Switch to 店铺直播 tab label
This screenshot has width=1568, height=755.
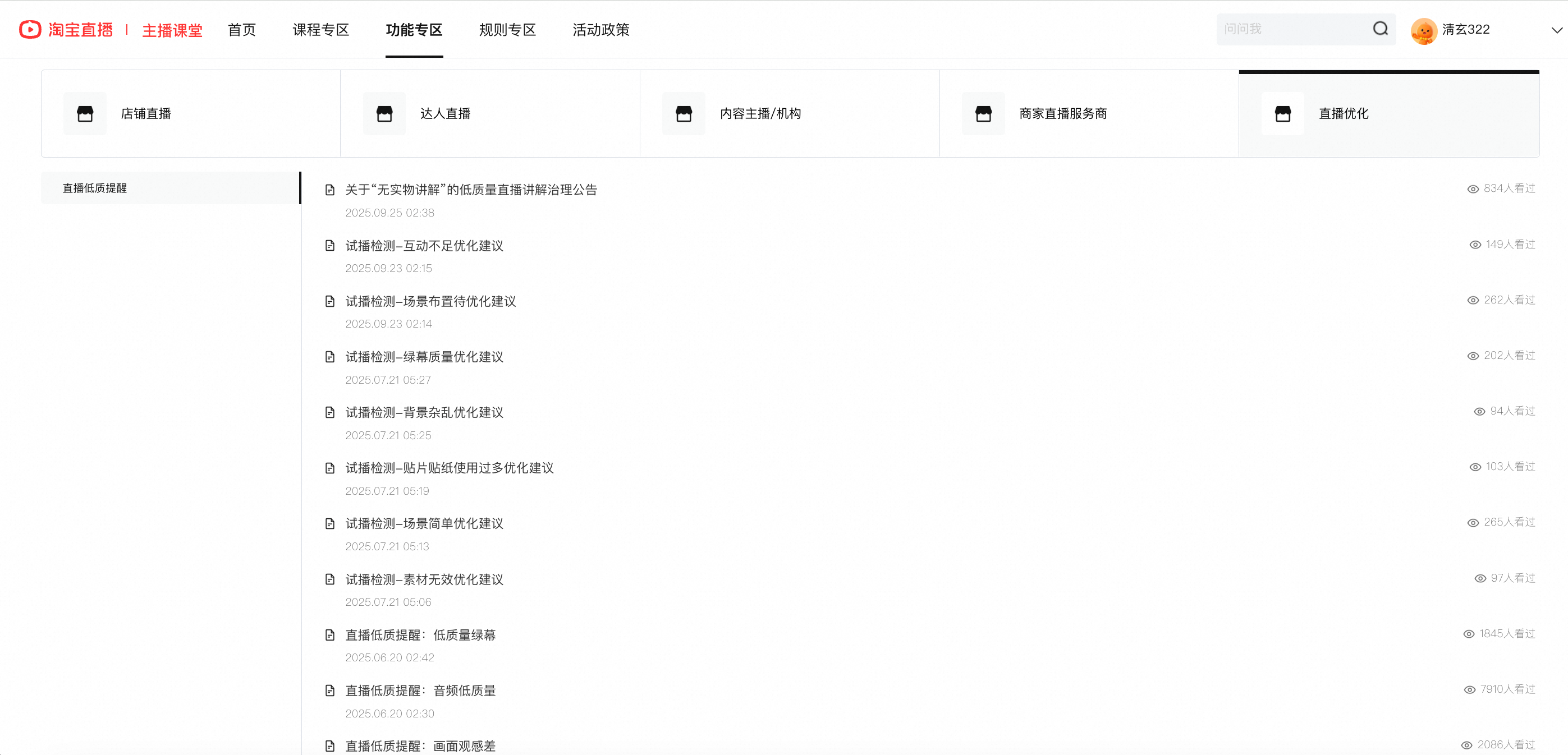146,114
